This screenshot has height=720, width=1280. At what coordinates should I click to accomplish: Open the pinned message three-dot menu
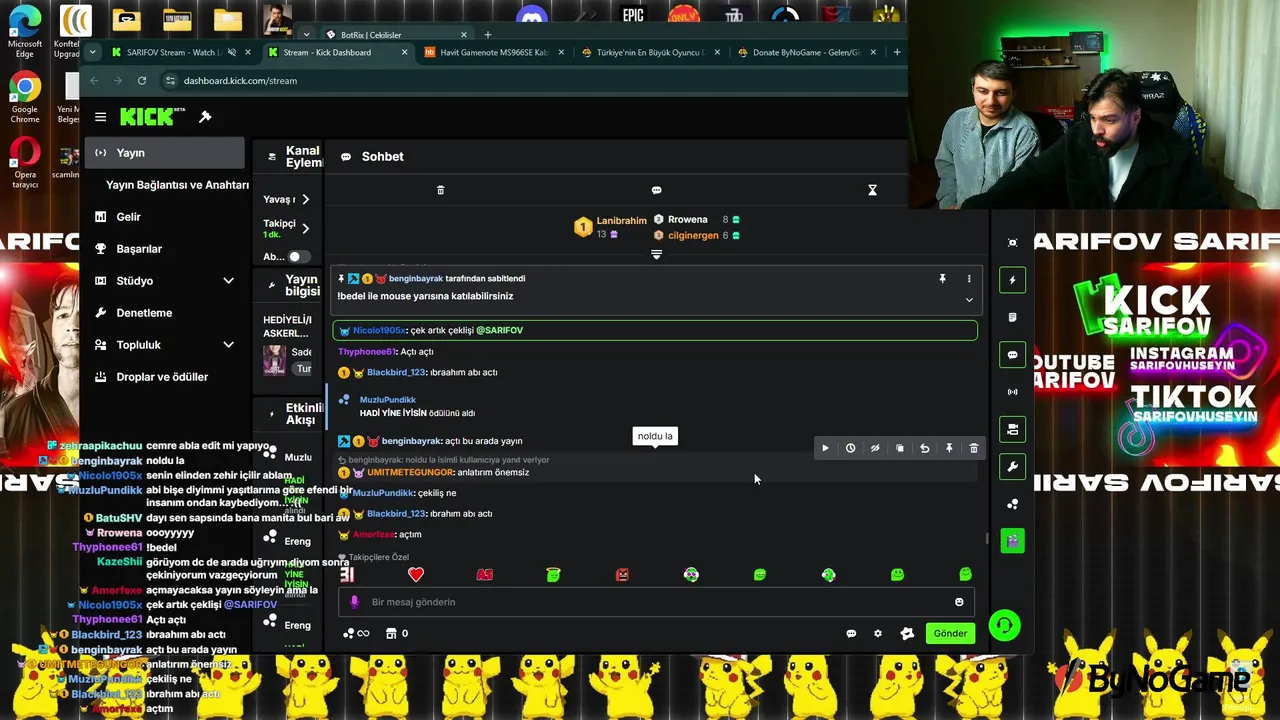click(x=968, y=279)
